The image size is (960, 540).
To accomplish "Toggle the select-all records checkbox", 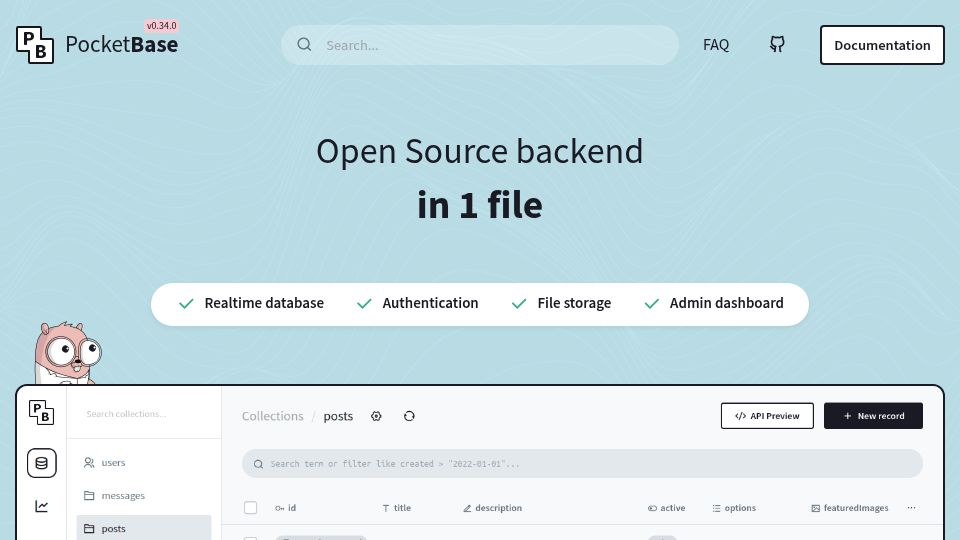I will click(x=250, y=508).
